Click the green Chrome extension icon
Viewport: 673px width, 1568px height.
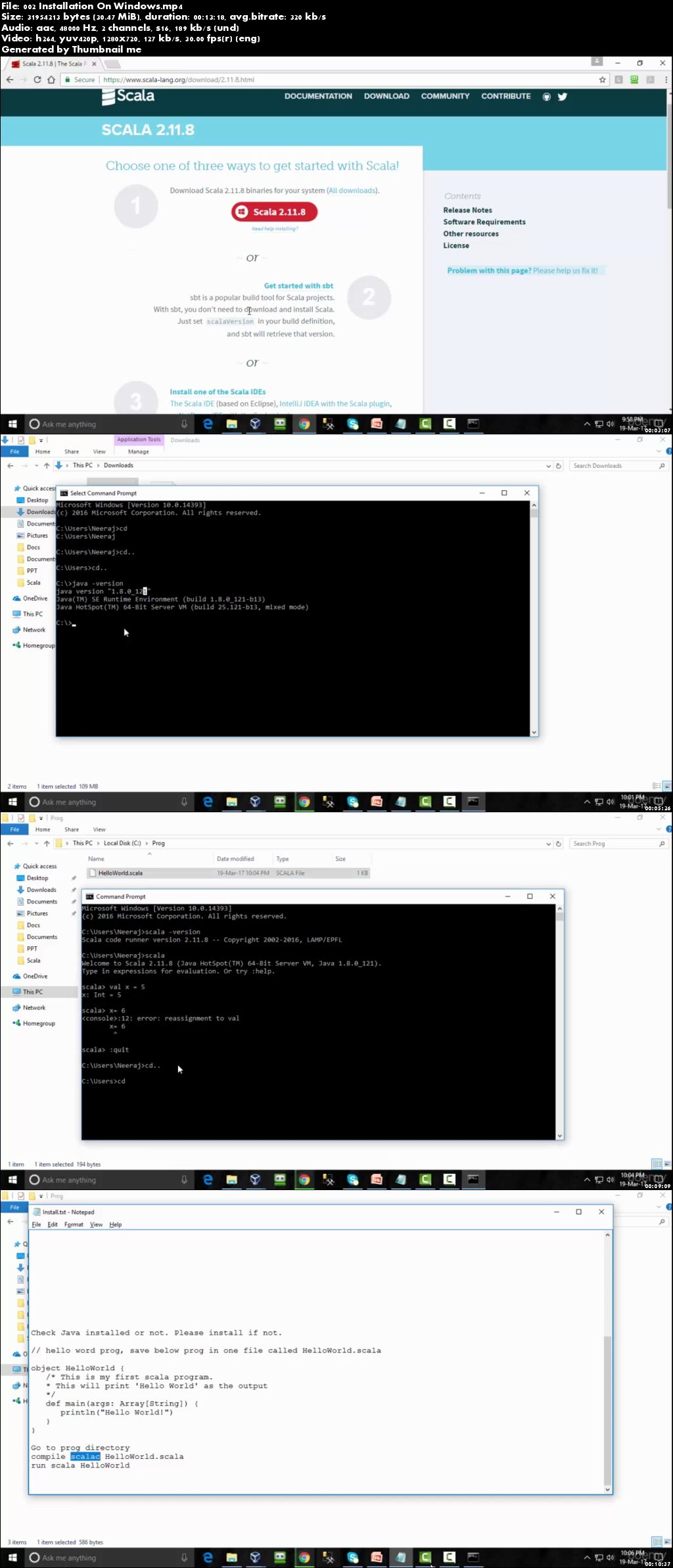tap(634, 80)
